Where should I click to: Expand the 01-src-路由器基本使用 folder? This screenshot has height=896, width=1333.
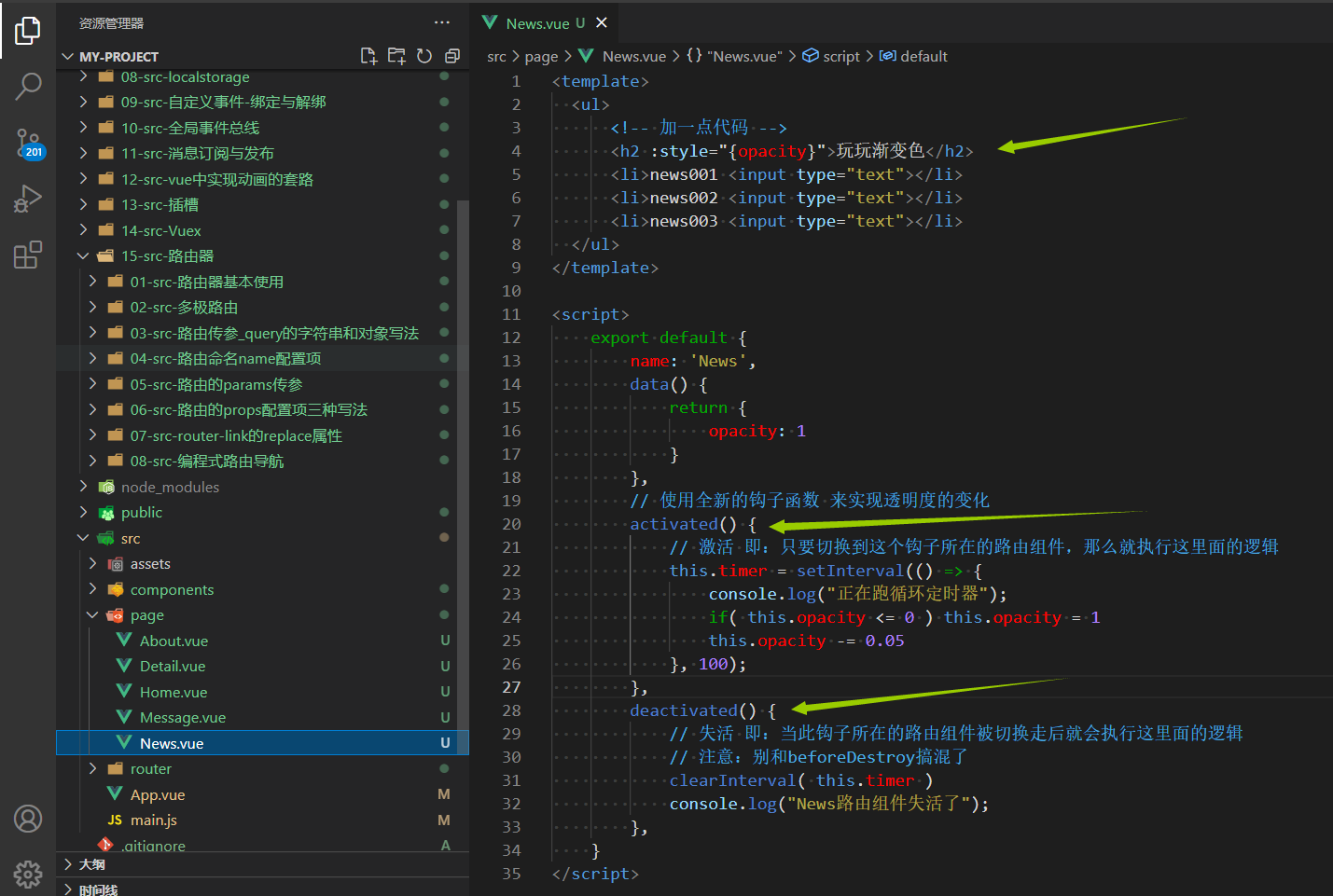[92, 281]
